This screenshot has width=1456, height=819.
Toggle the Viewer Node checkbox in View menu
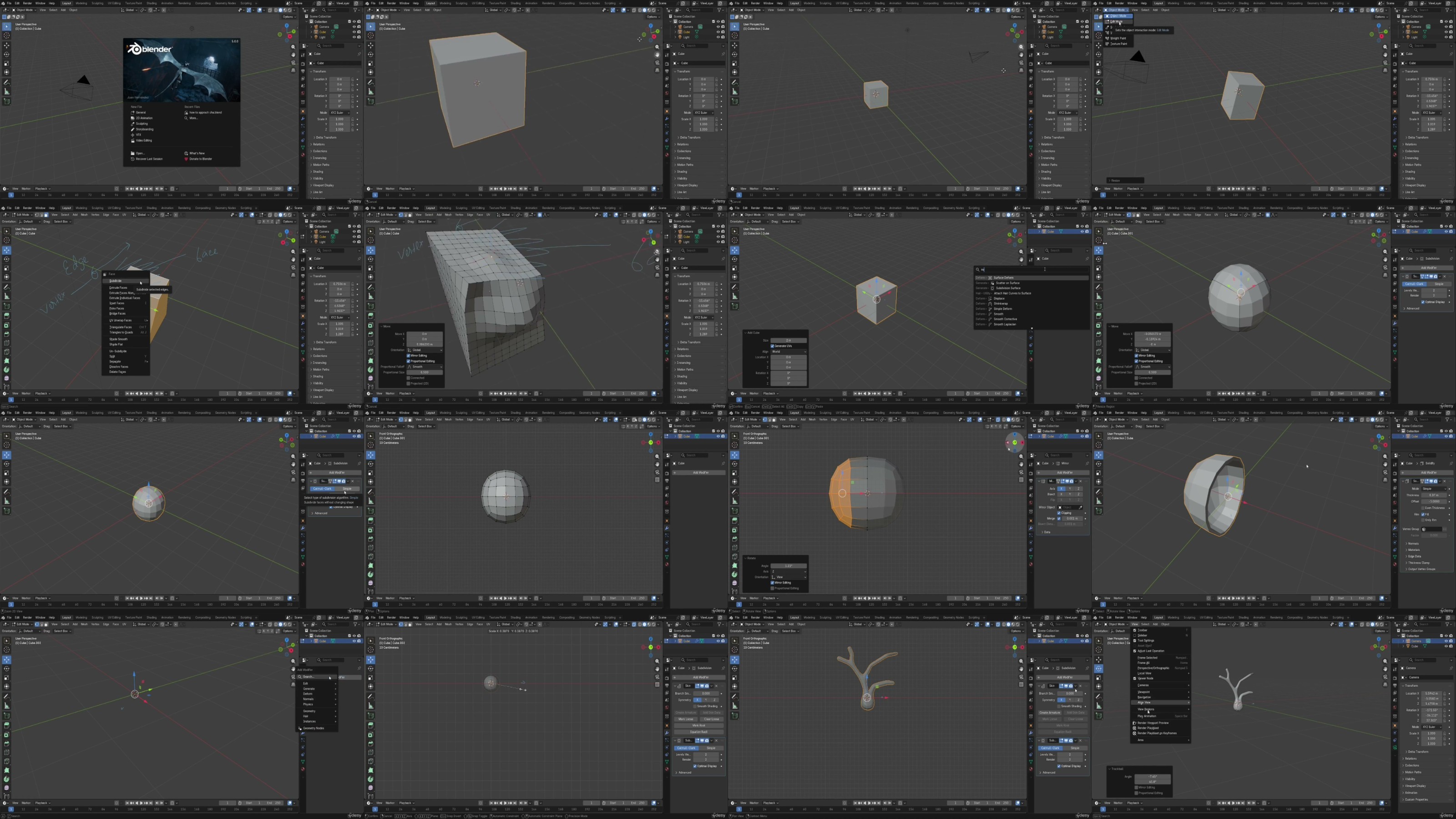pos(1135,678)
